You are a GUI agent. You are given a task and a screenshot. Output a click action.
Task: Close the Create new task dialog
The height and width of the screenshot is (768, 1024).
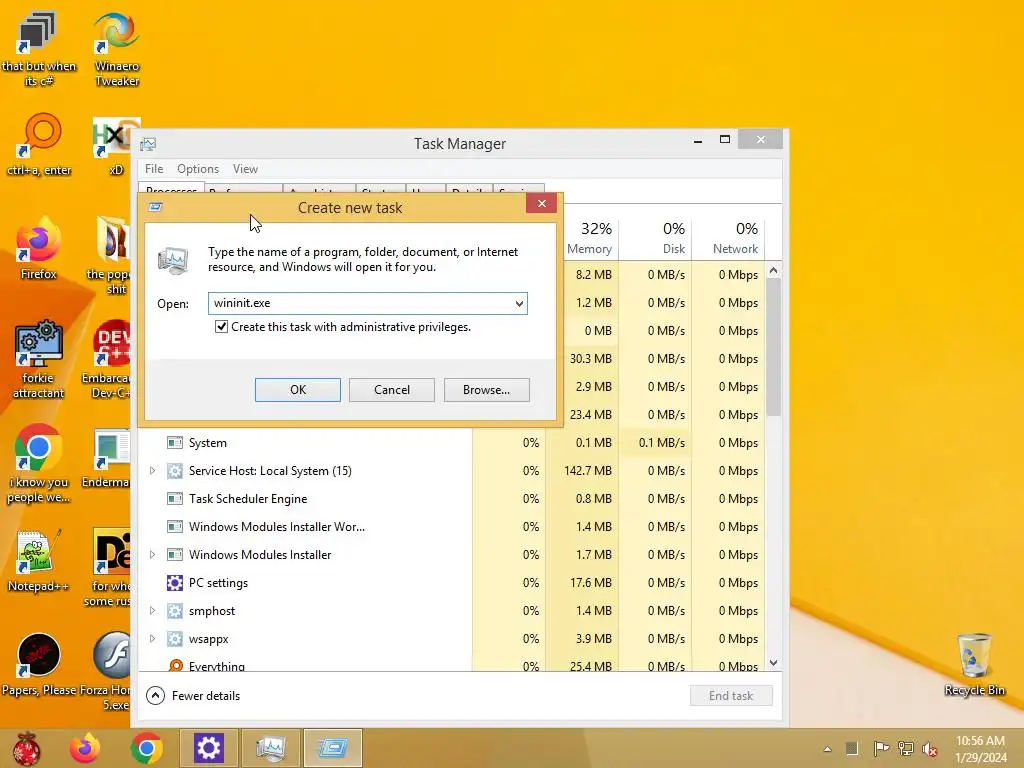click(541, 203)
